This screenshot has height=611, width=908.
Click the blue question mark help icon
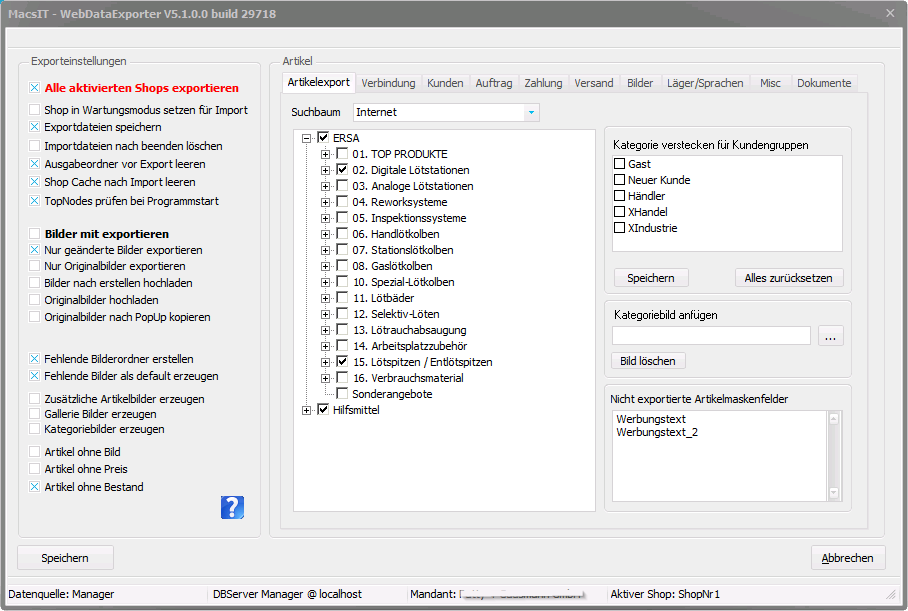click(x=232, y=507)
